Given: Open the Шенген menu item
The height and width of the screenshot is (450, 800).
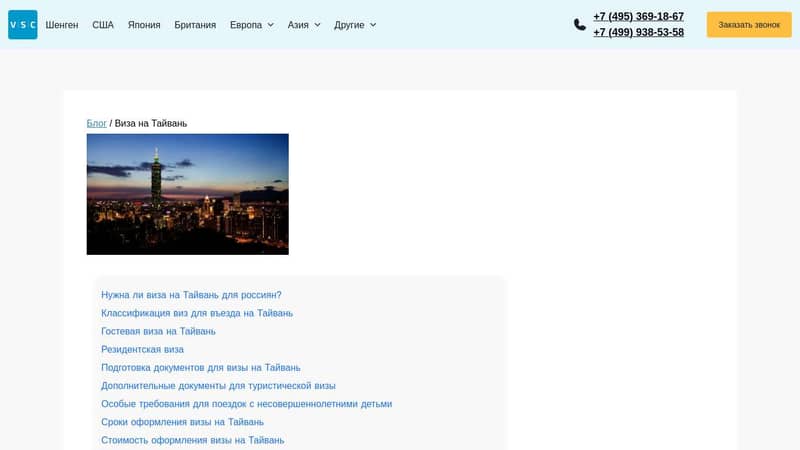Looking at the screenshot, I should (x=62, y=25).
